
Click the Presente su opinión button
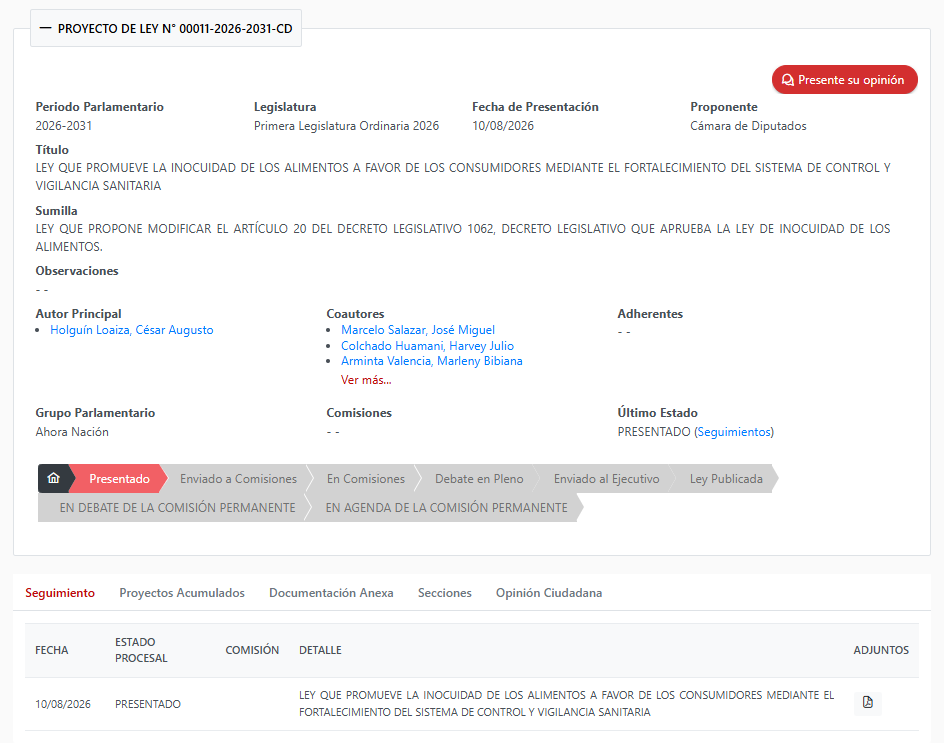844,79
